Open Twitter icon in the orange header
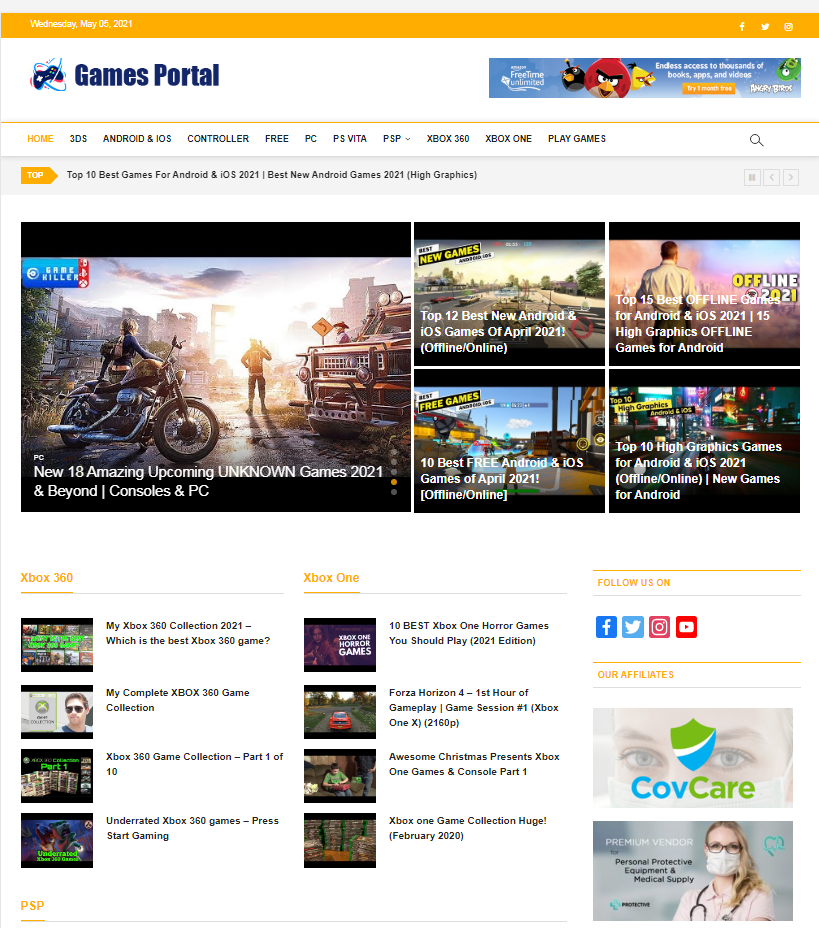 pyautogui.click(x=765, y=27)
